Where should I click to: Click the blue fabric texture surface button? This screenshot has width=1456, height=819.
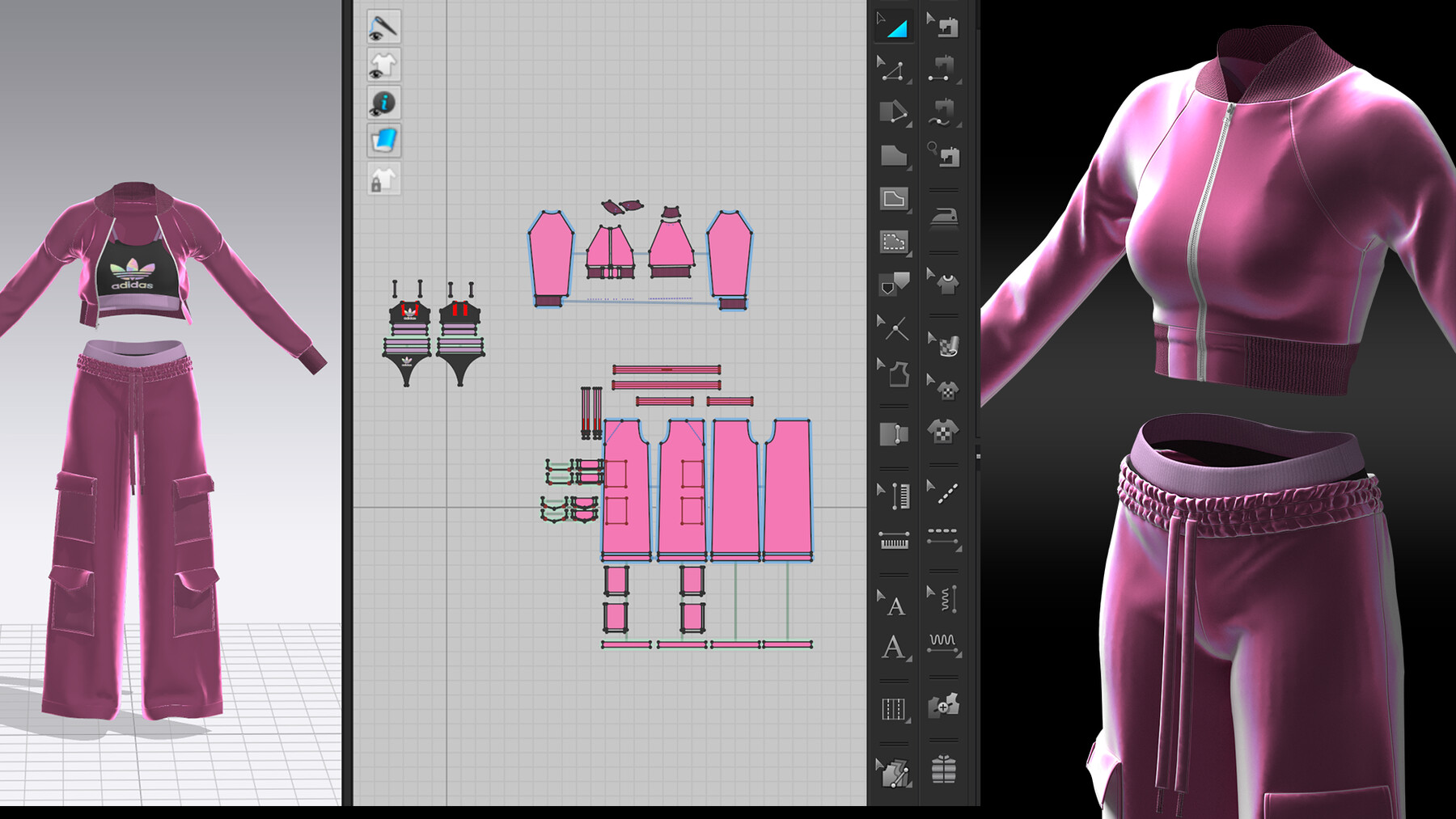point(383,141)
